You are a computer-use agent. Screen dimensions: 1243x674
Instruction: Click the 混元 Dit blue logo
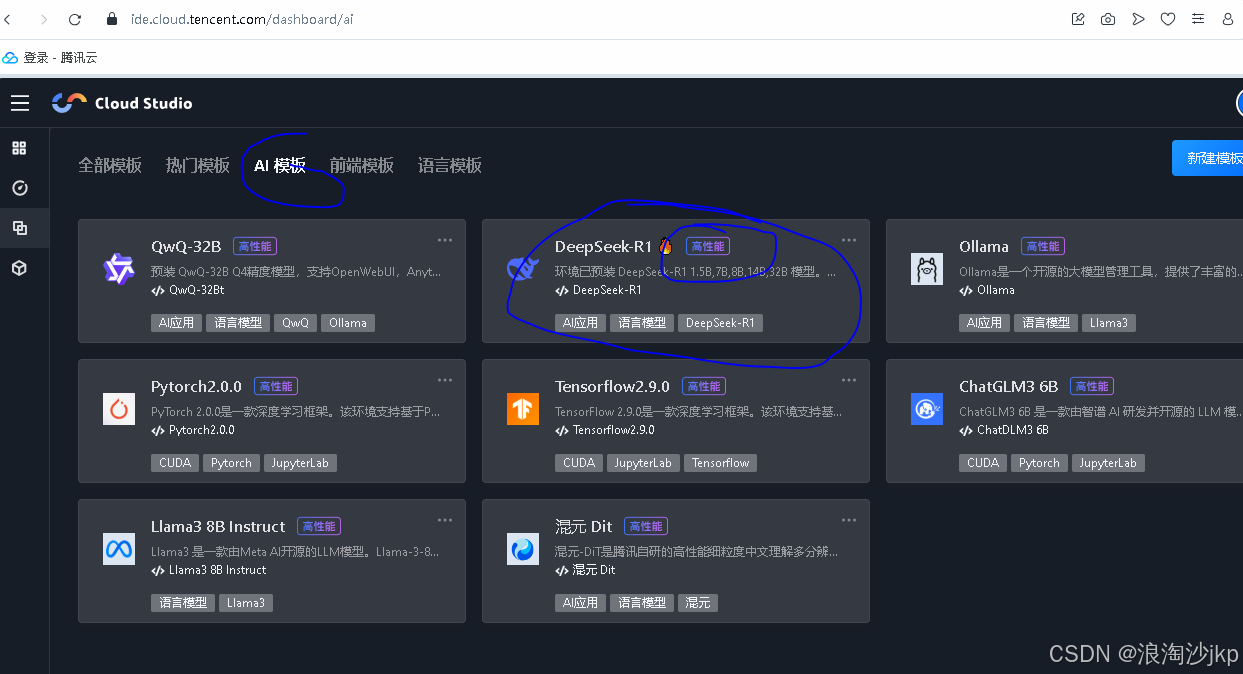pos(523,549)
